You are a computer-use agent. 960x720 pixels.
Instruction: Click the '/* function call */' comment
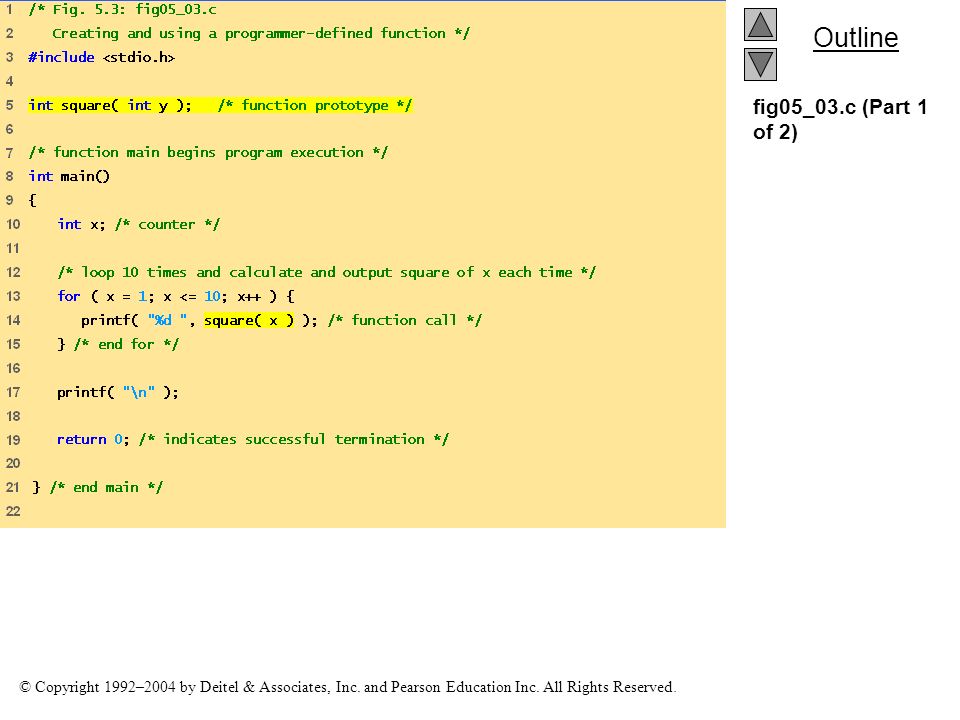click(405, 320)
